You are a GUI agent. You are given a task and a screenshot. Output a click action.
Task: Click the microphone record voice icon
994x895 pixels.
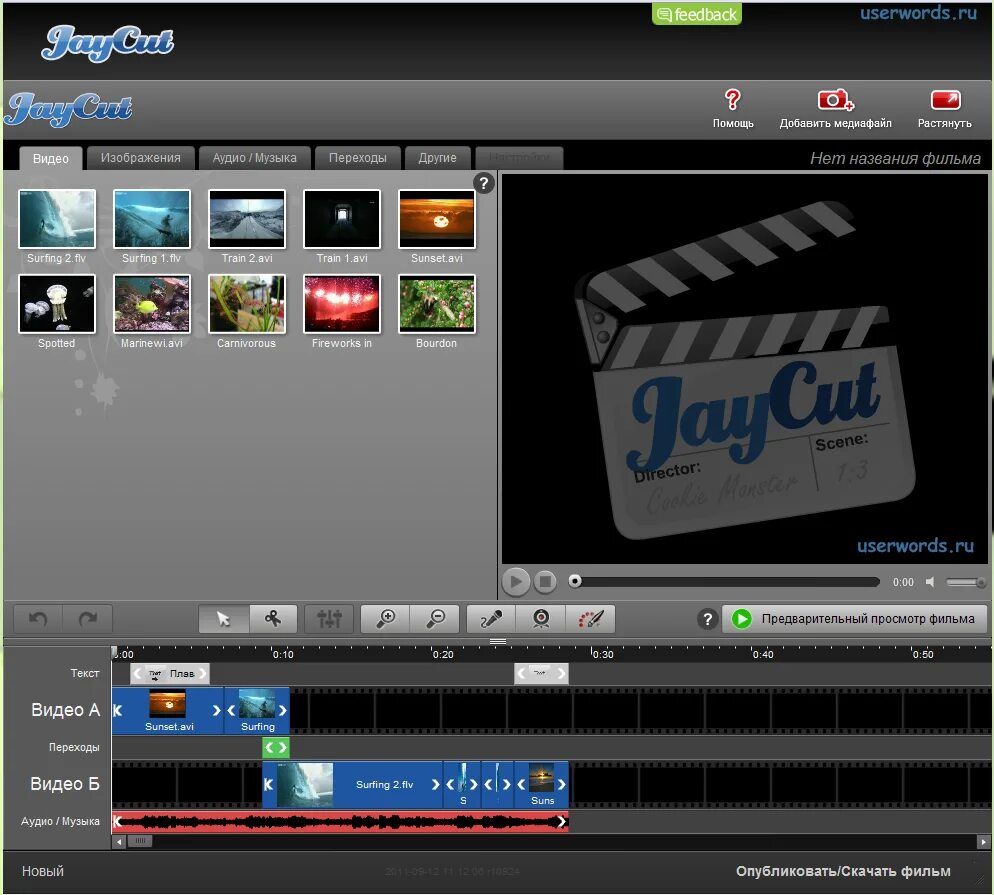[491, 619]
